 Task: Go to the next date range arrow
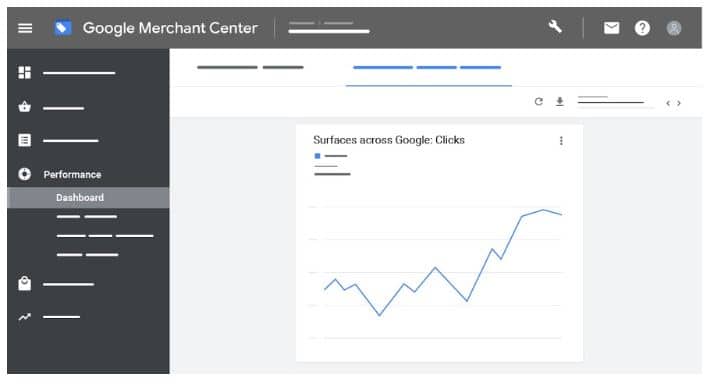click(679, 103)
